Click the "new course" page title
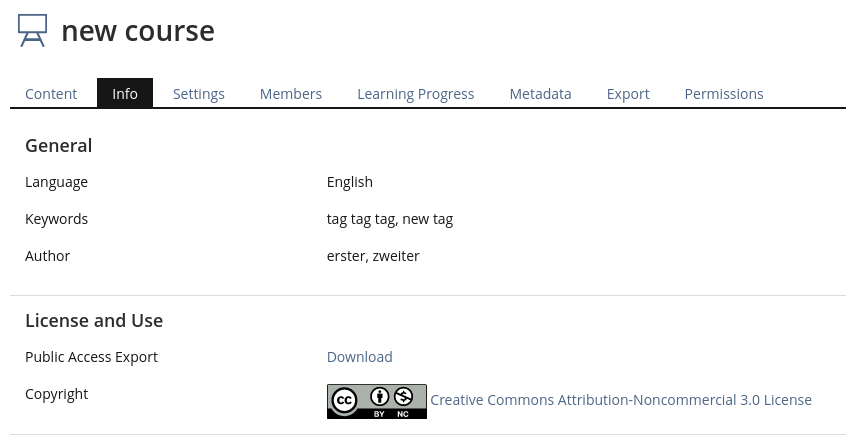This screenshot has width=846, height=444. pos(138,31)
